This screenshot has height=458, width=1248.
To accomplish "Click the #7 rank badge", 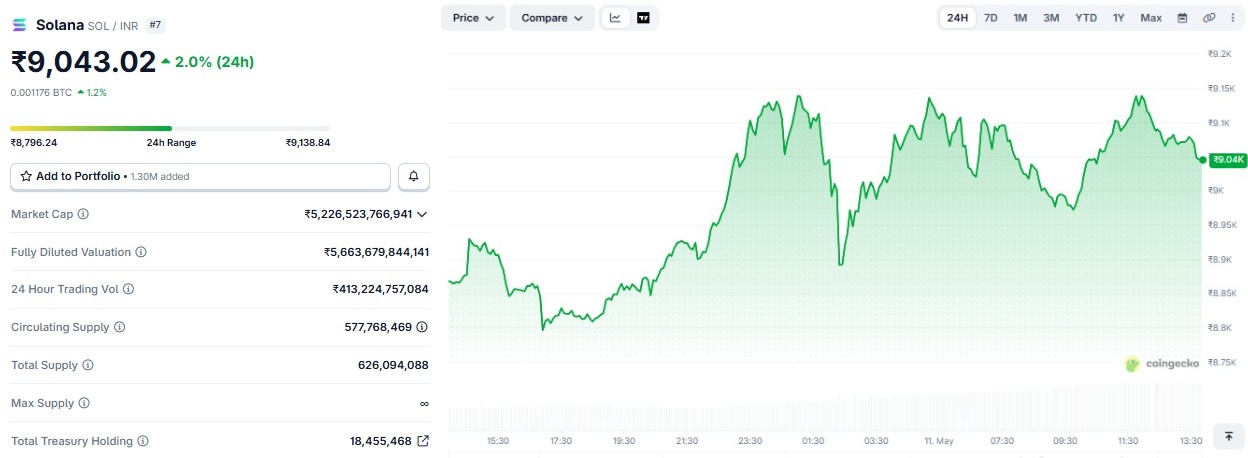I will click(156, 24).
